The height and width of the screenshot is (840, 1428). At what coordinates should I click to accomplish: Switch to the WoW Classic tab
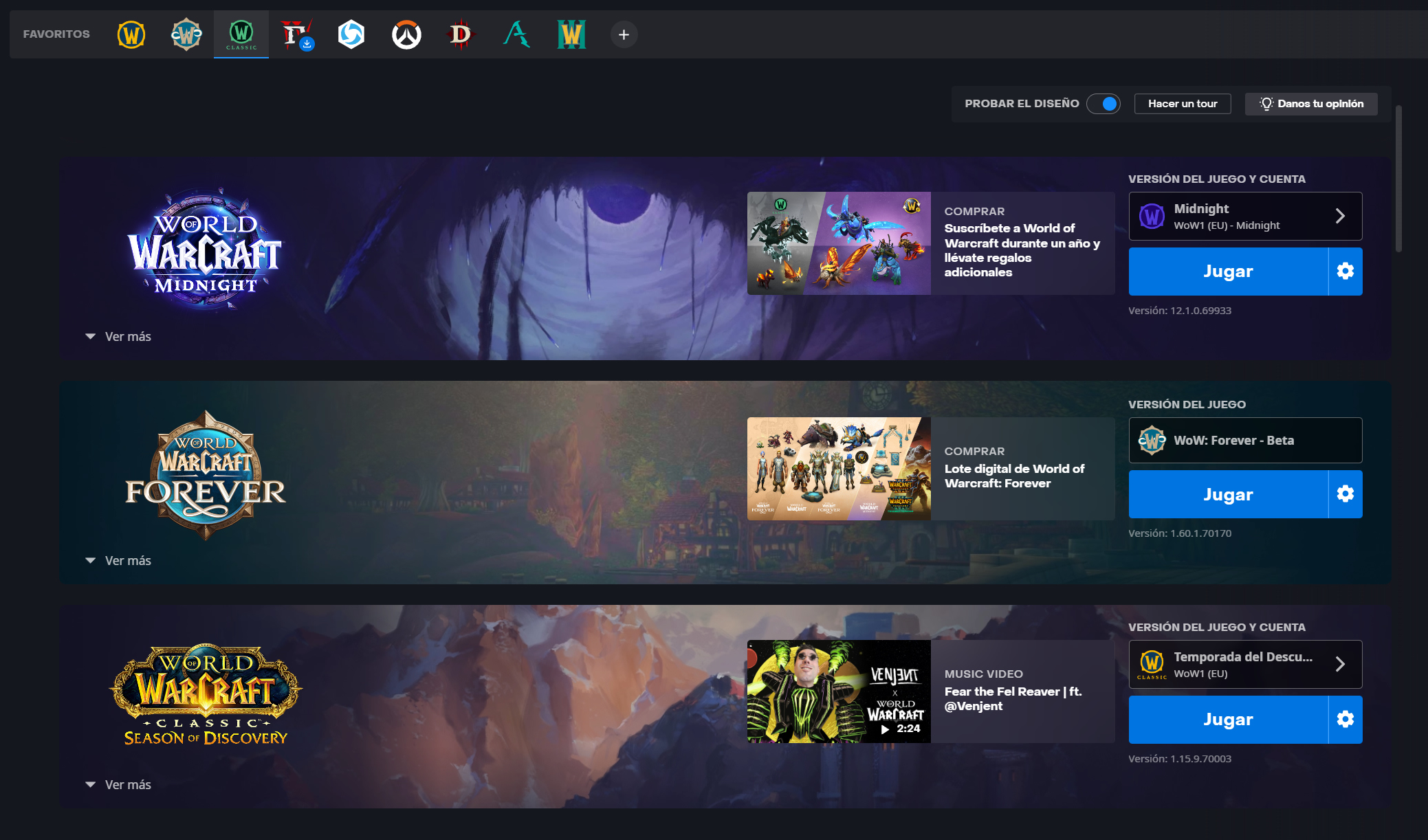241,34
